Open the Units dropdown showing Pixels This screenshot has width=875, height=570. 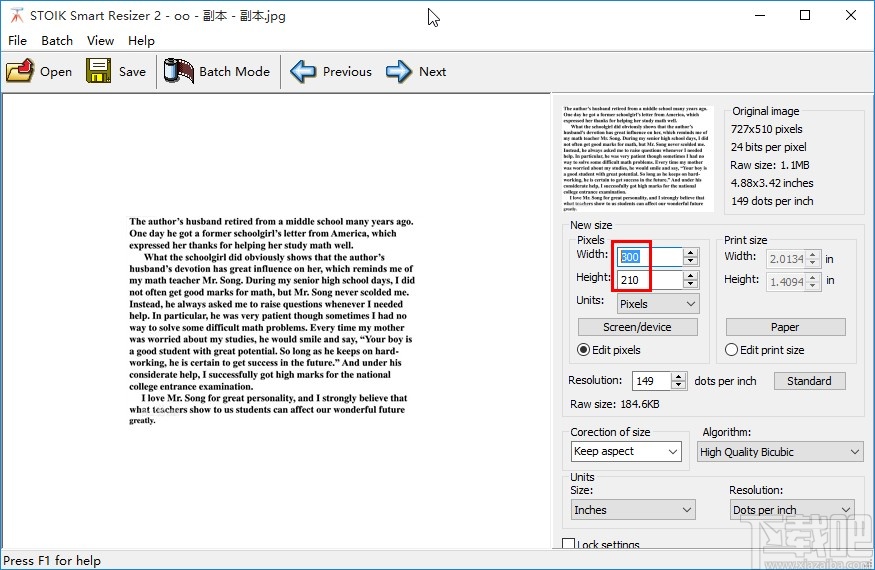pyautogui.click(x=658, y=304)
